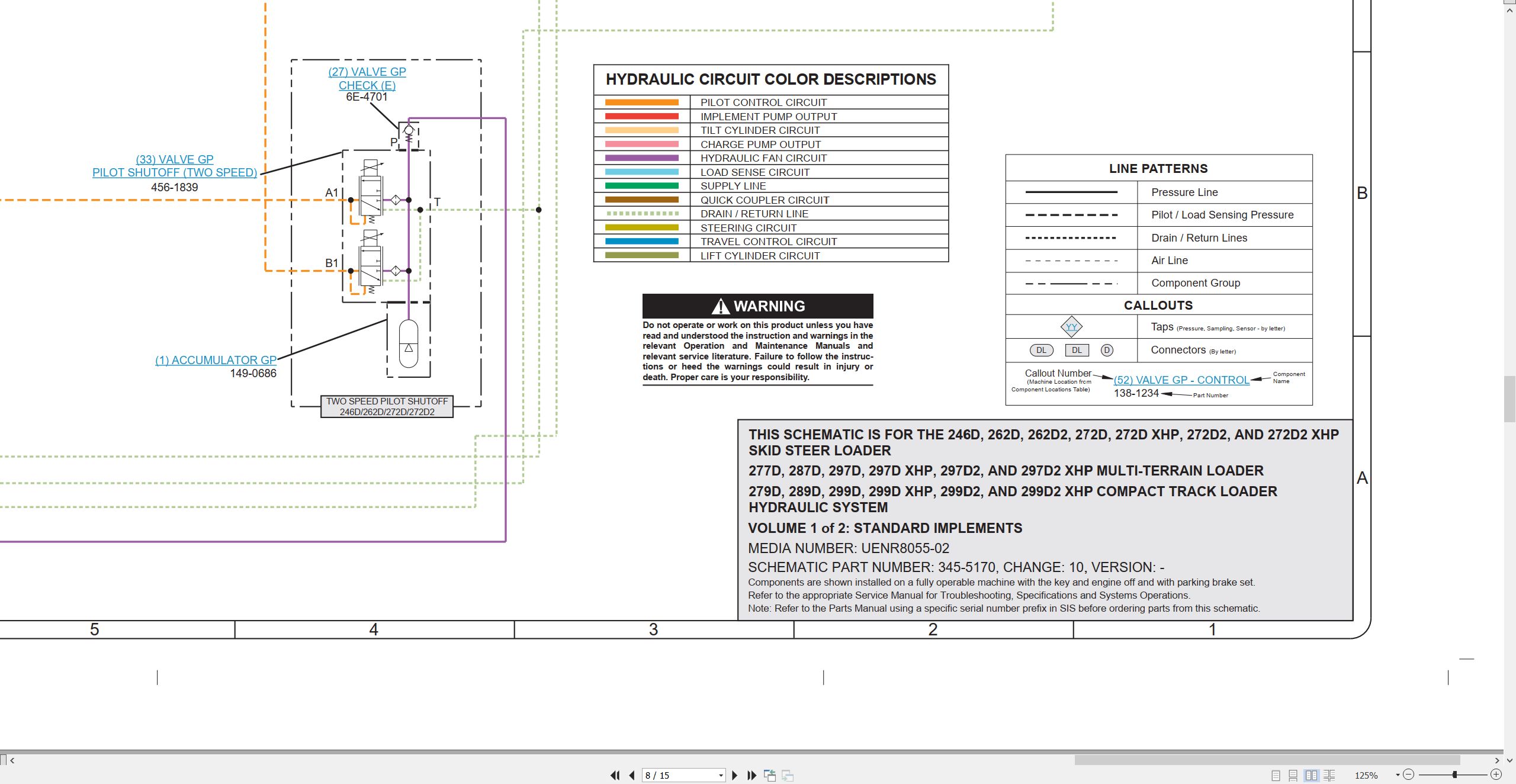Image resolution: width=1516 pixels, height=784 pixels.
Task: Click the next view navigation icon
Action: point(788,775)
